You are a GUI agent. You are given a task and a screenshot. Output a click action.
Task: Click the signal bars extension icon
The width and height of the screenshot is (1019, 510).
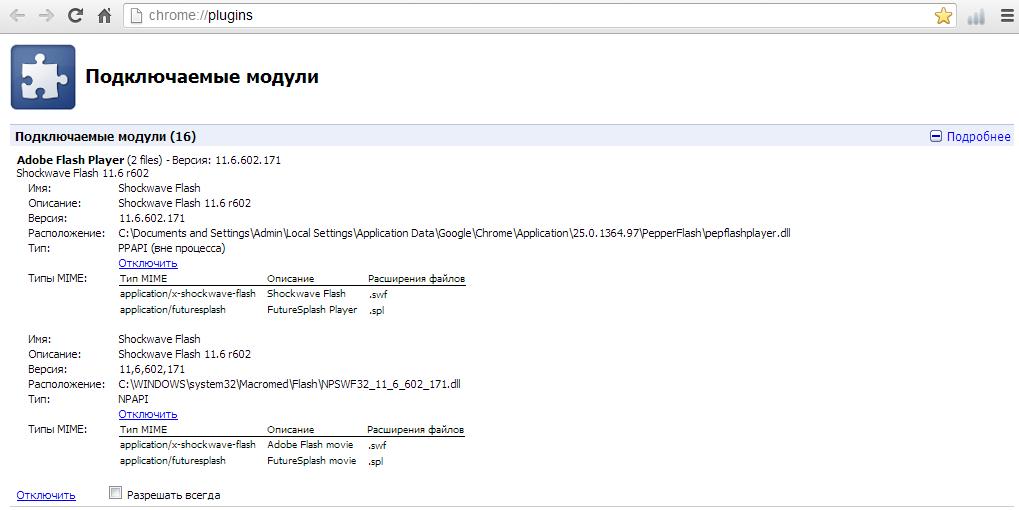pos(975,16)
